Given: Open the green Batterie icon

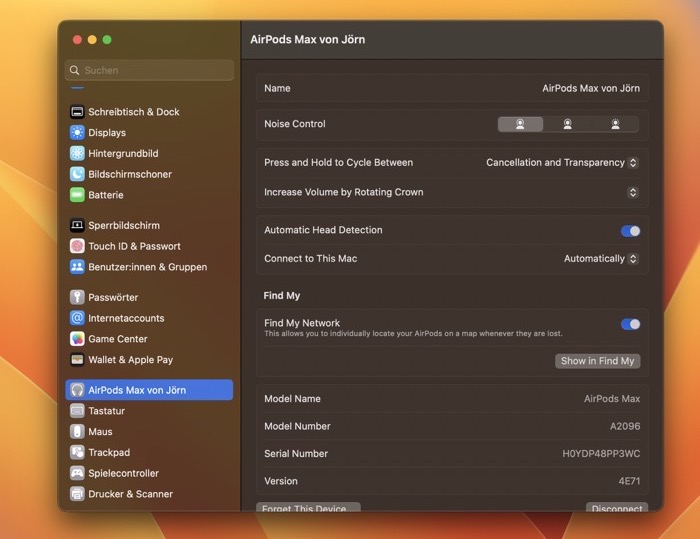Looking at the screenshot, I should point(77,195).
